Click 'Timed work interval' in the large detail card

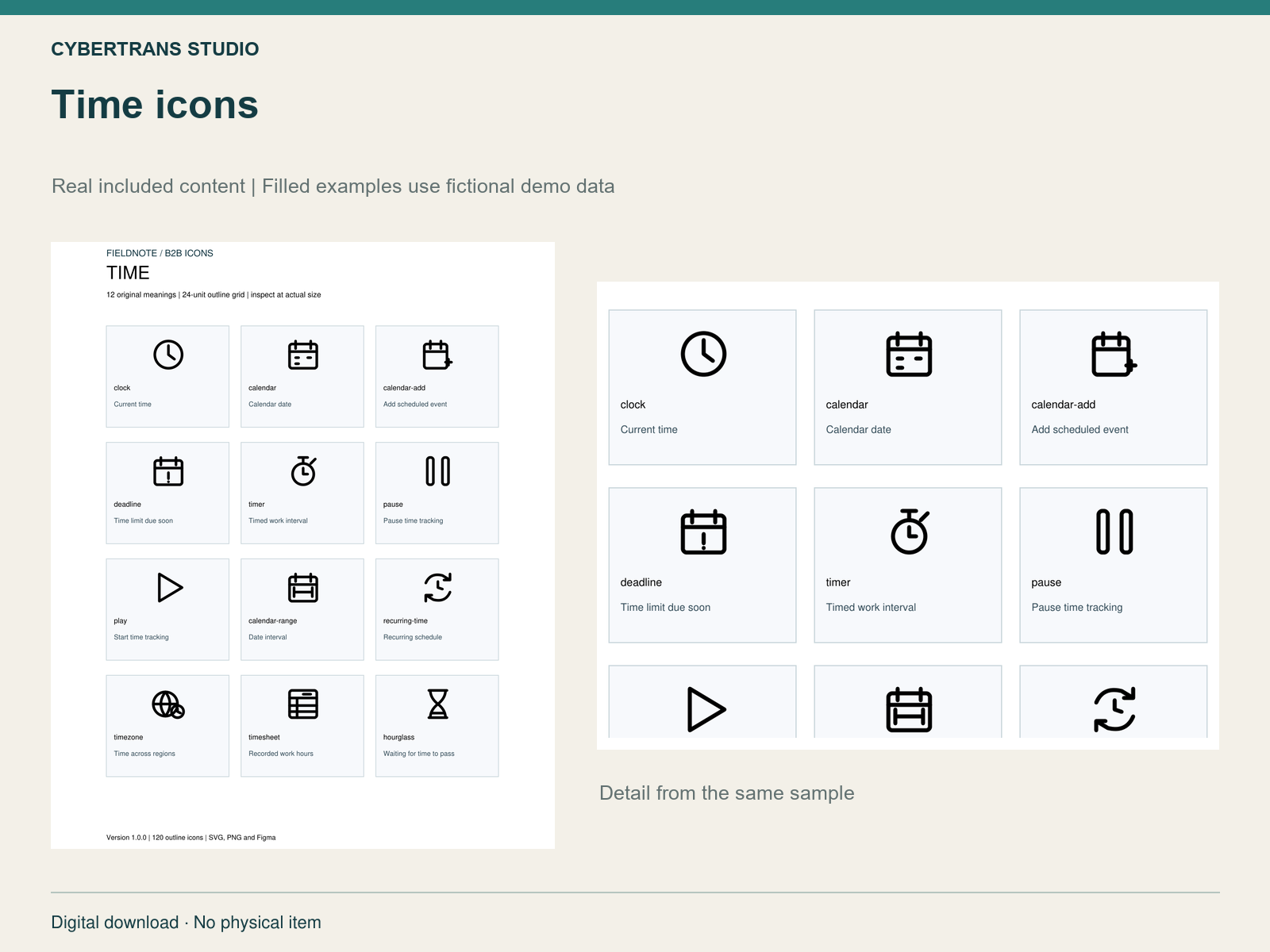click(871, 608)
